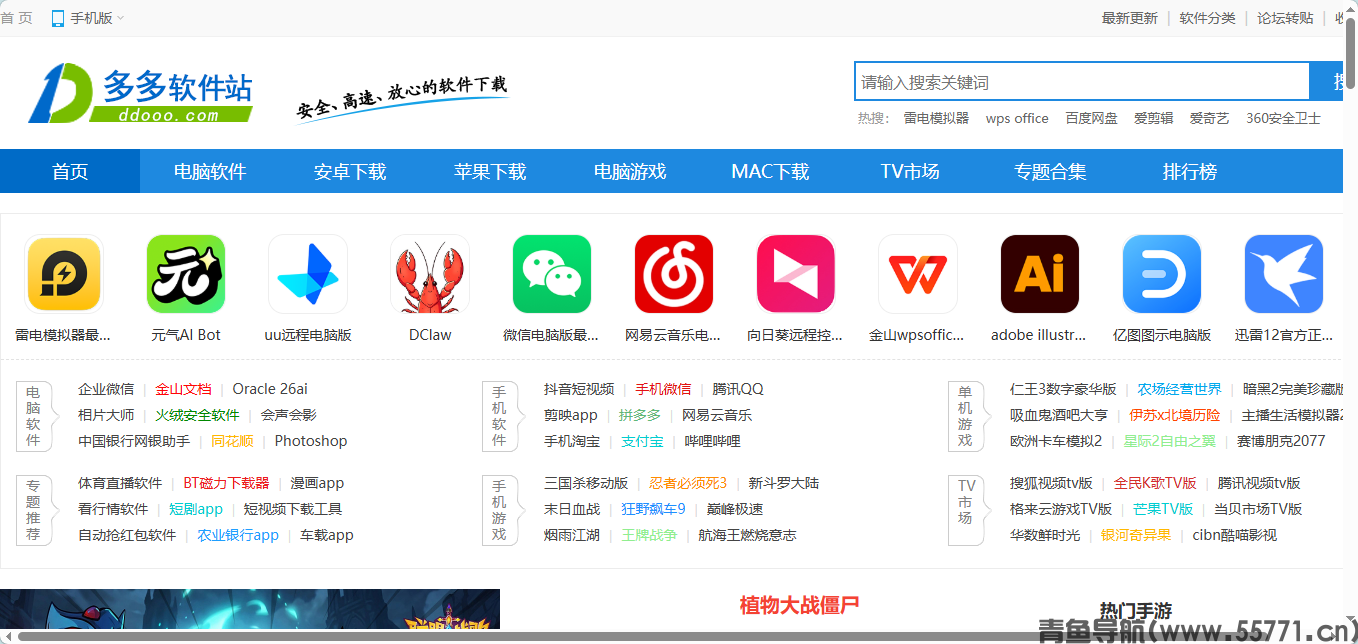Click the Photoshop link
This screenshot has height=644, width=1358.
(x=311, y=441)
